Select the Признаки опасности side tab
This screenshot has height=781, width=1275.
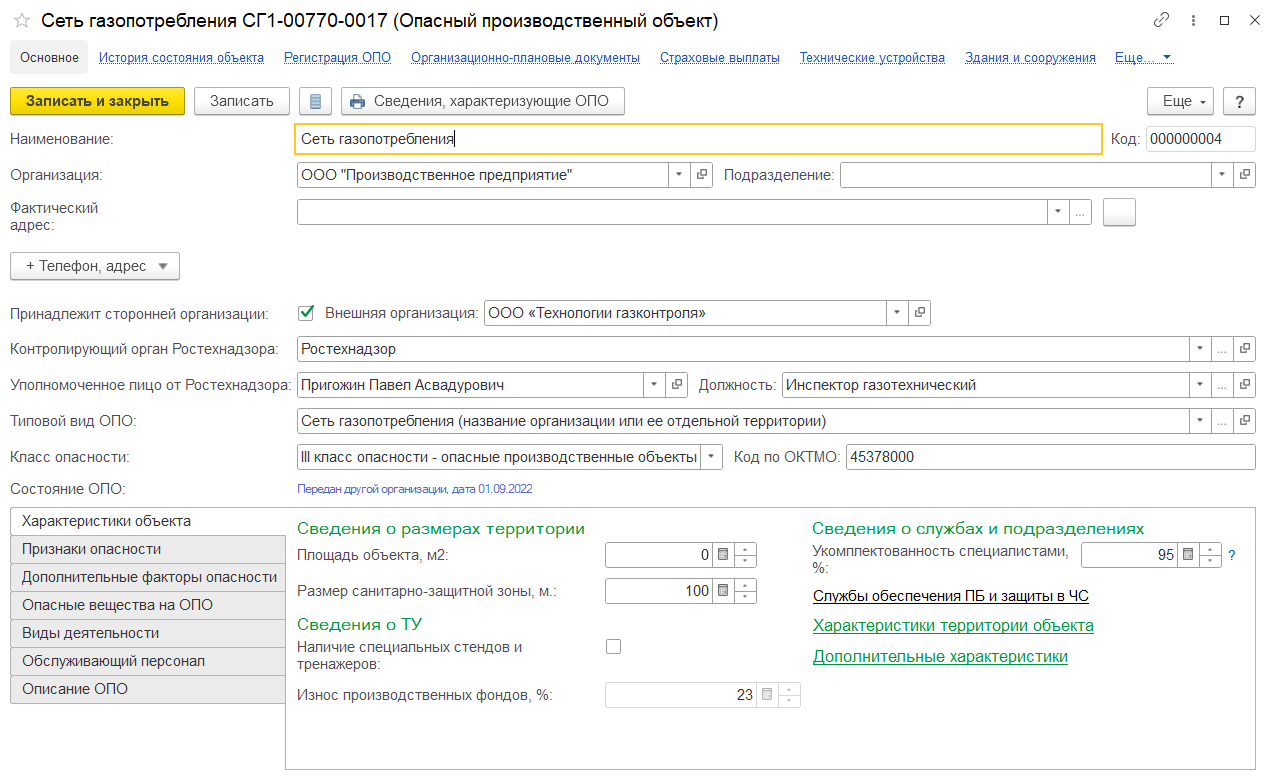147,549
